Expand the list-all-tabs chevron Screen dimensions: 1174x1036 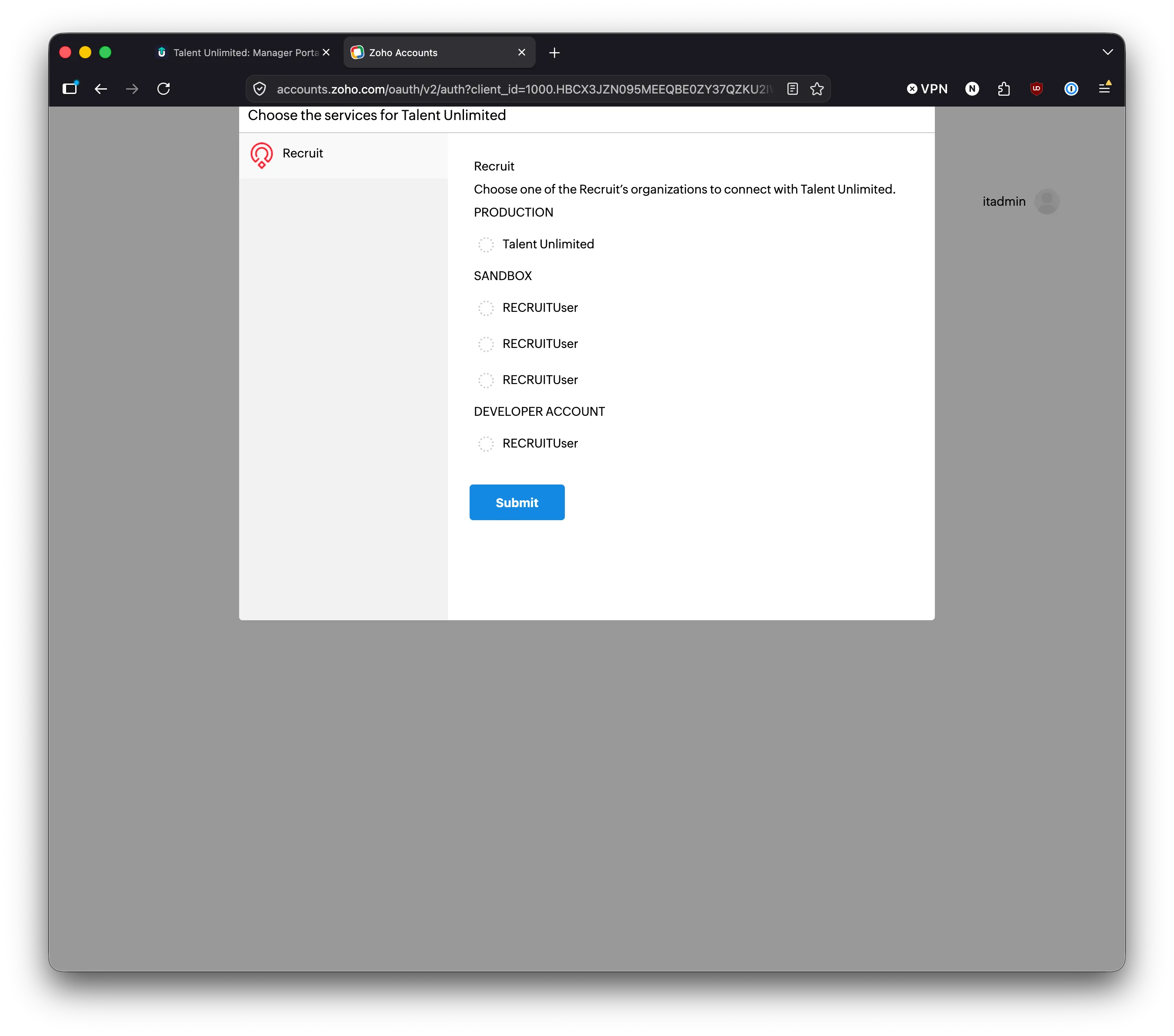[x=1107, y=52]
